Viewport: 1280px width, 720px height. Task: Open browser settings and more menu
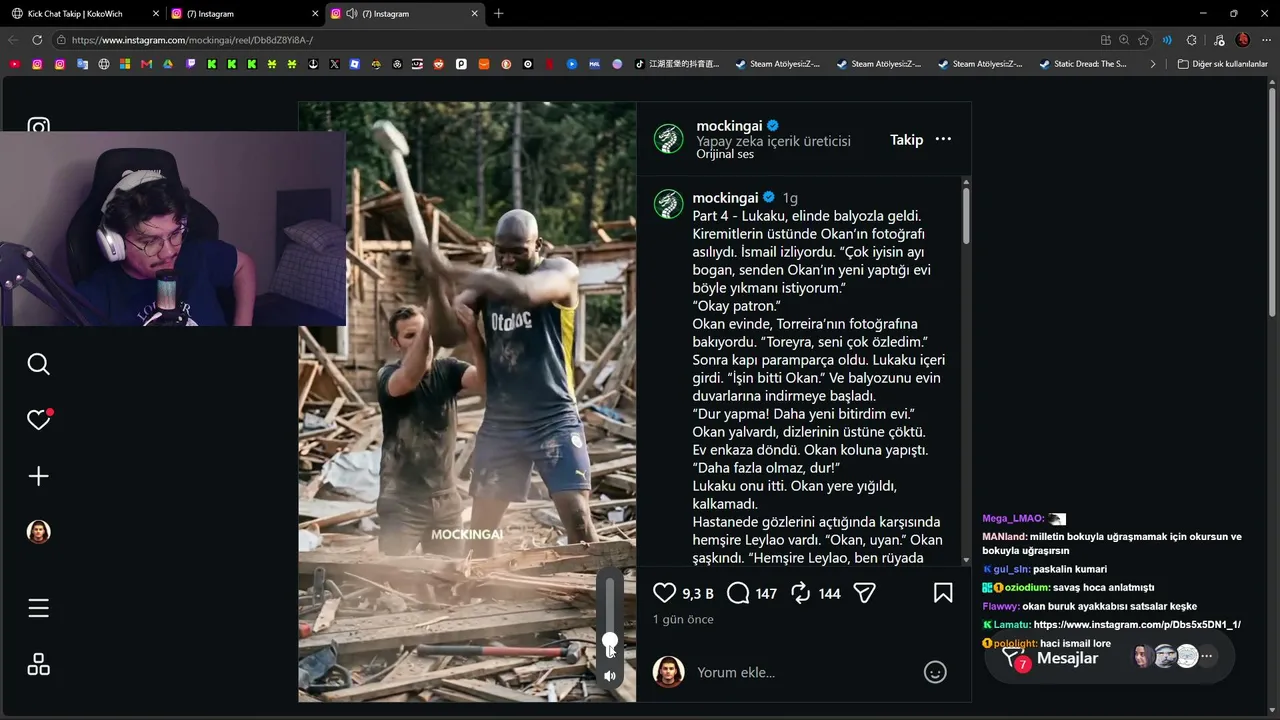point(1266,40)
